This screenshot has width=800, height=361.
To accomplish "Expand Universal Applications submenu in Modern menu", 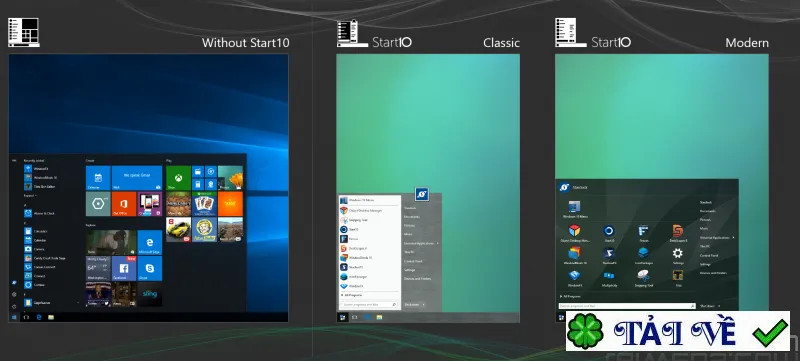I will (717, 238).
